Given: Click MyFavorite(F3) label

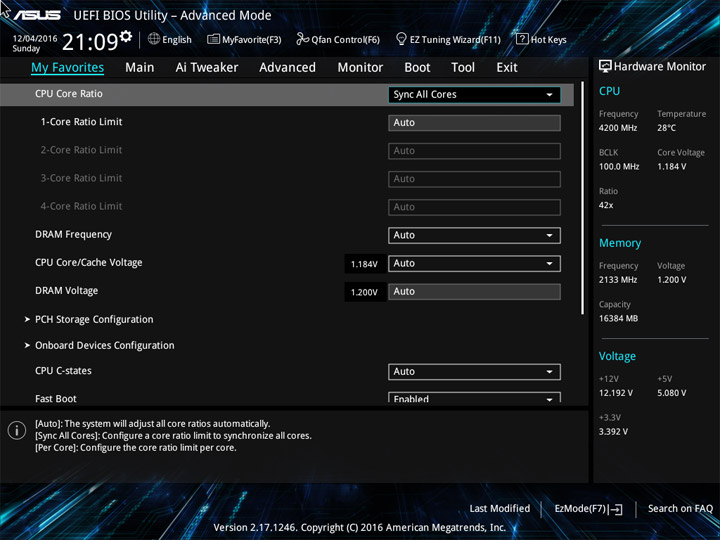Looking at the screenshot, I should 252,39.
